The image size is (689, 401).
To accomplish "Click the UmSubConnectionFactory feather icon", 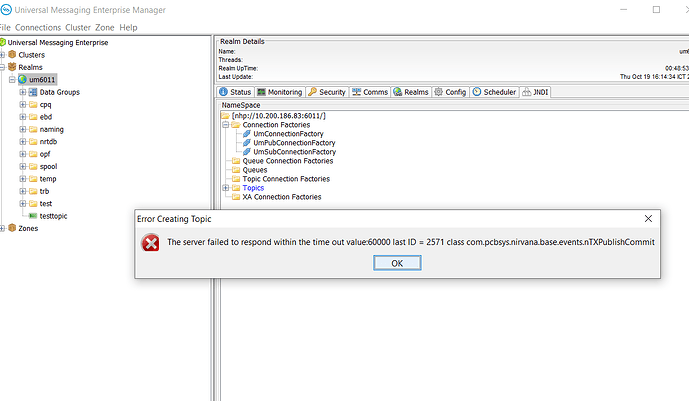I will tap(247, 152).
